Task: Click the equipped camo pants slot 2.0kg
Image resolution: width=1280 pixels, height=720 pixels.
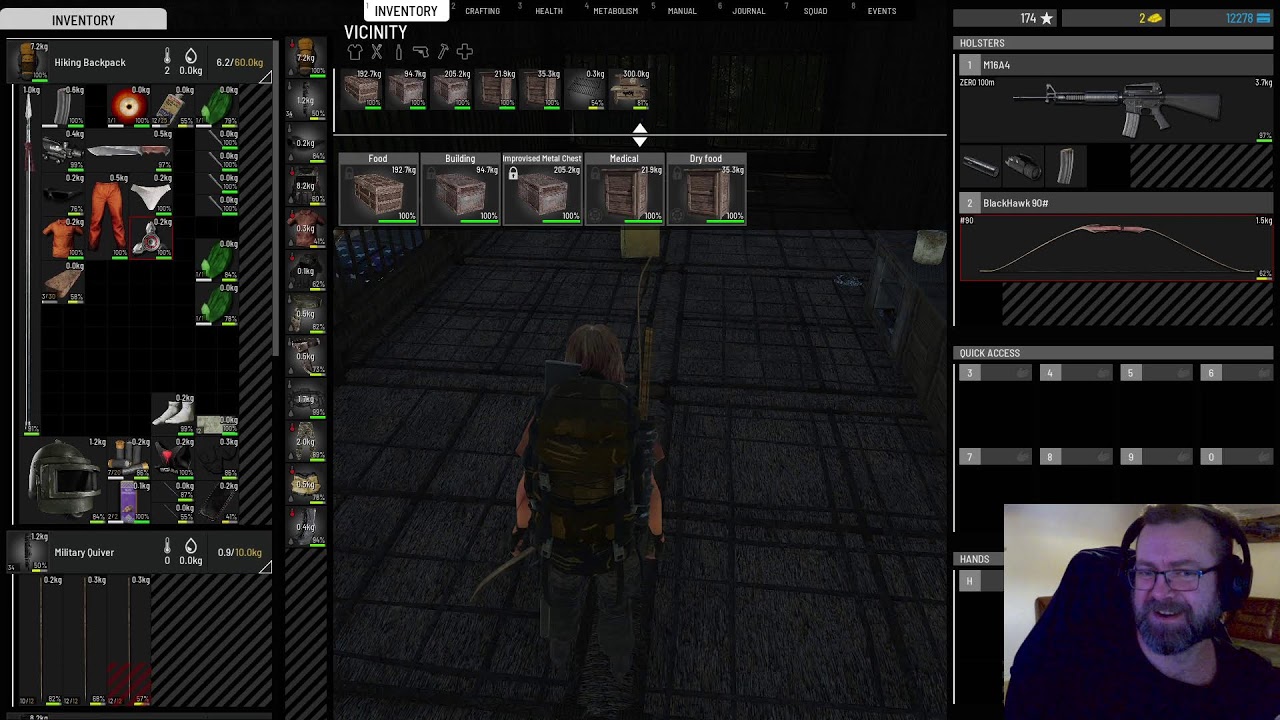Action: [306, 444]
